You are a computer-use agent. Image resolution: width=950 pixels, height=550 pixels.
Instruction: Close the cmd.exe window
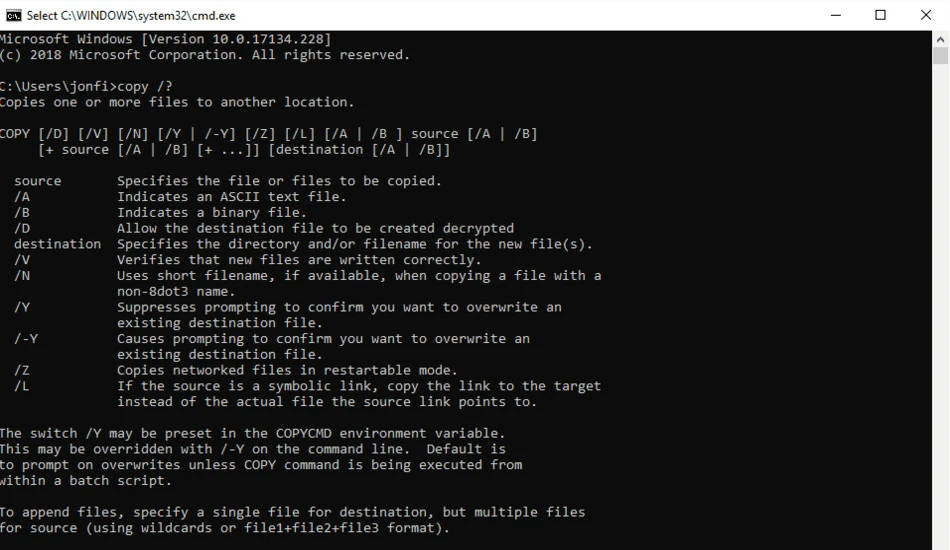pyautogui.click(x=926, y=15)
